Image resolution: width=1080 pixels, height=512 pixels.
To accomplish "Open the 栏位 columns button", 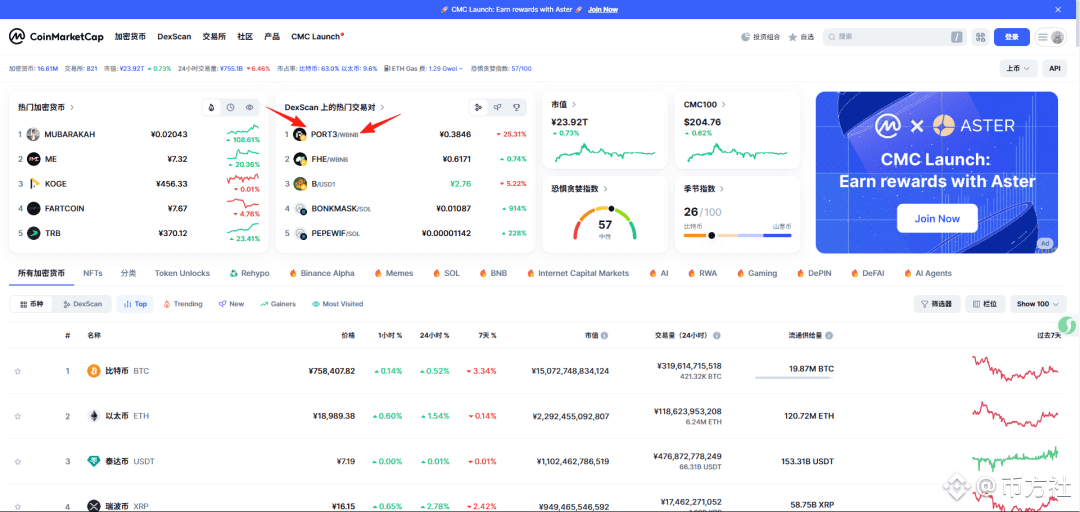I will click(986, 304).
